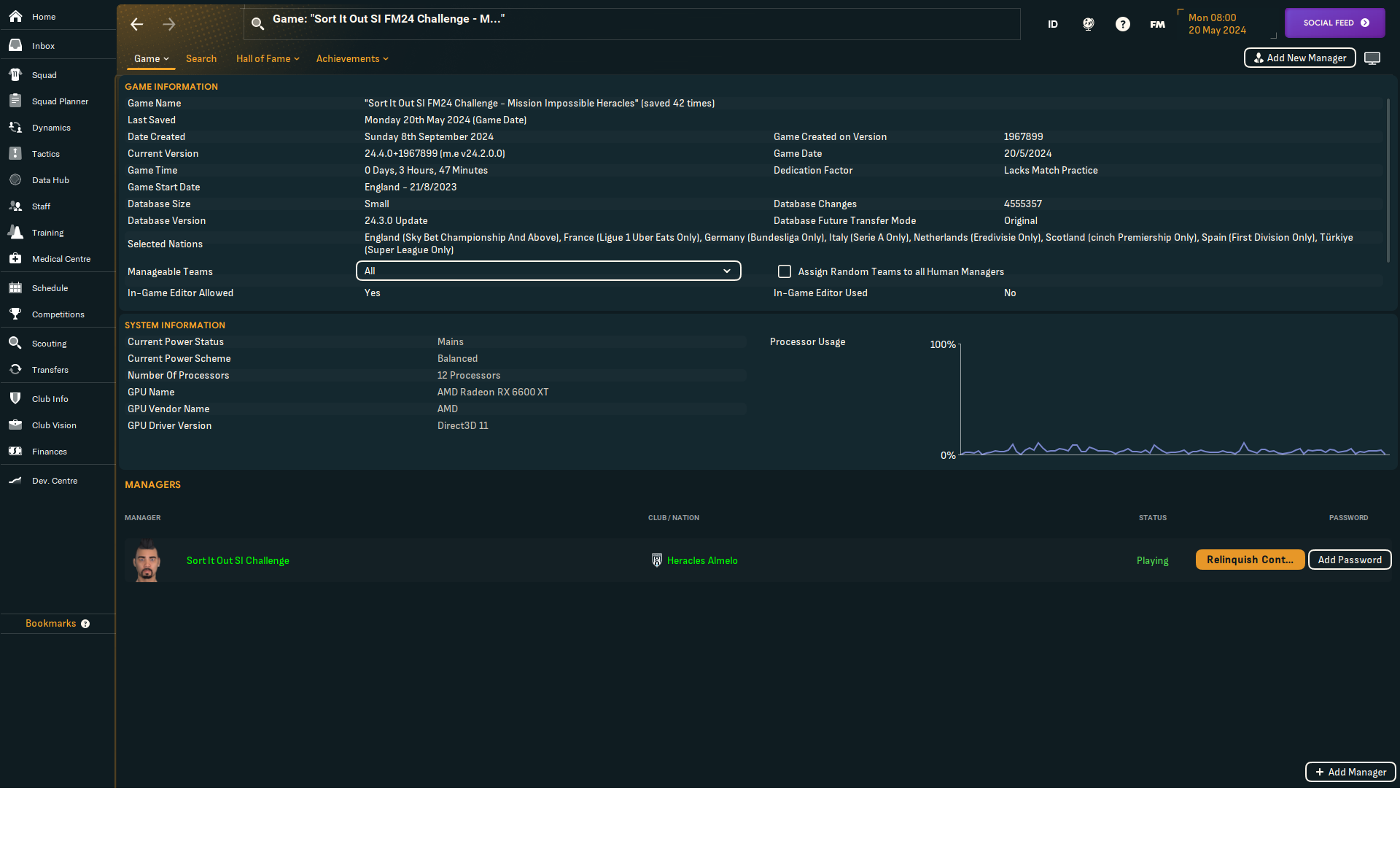
Task: Open Club Info shield icon
Action: tap(15, 398)
